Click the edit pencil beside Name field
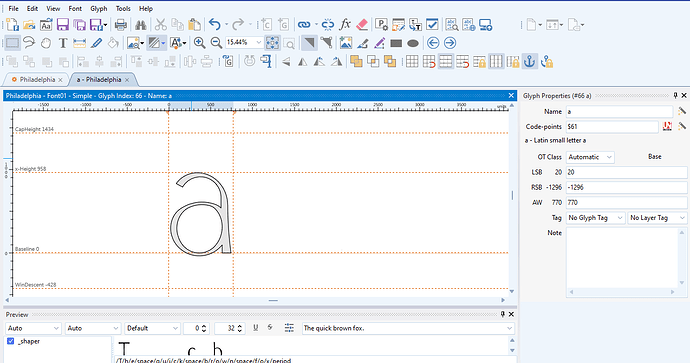The width and height of the screenshot is (690, 363). pyautogui.click(x=682, y=111)
